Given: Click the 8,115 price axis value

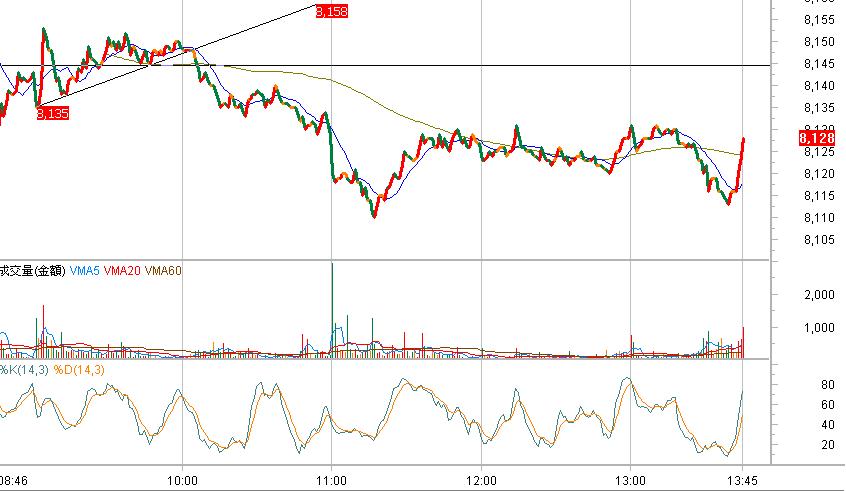Looking at the screenshot, I should pyautogui.click(x=819, y=196).
